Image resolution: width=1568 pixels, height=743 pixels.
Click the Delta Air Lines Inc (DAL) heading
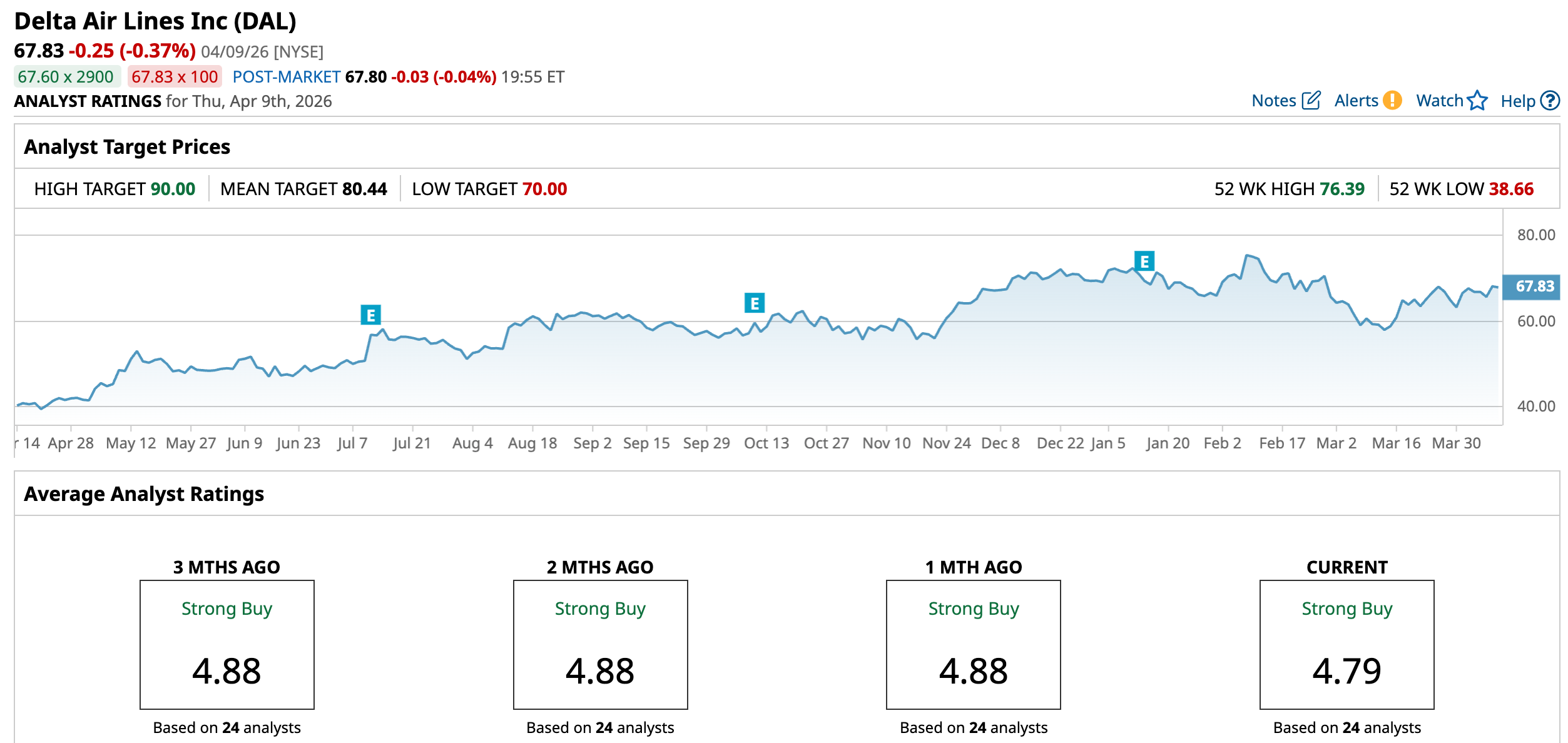pyautogui.click(x=155, y=21)
